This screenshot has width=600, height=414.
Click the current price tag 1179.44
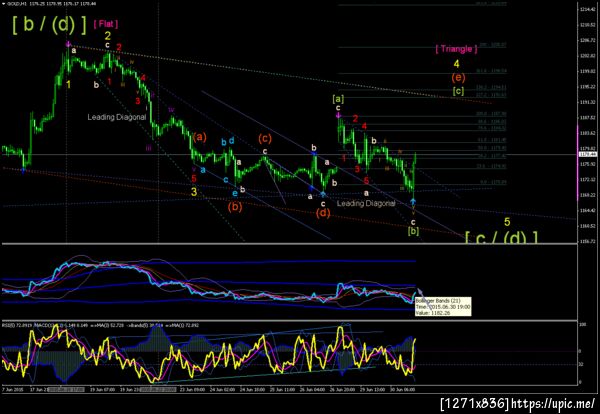588,155
